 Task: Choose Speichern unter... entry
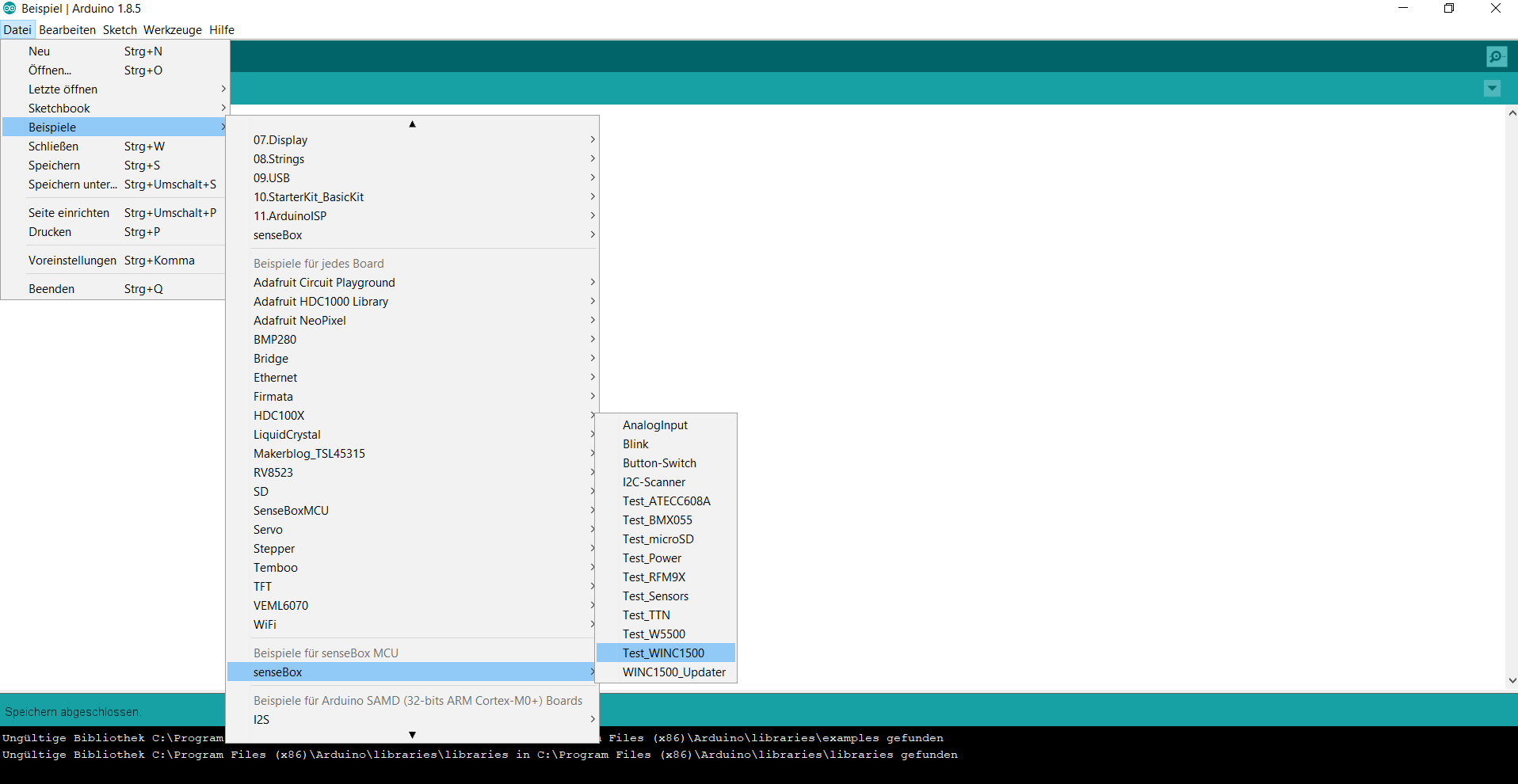[115, 185]
